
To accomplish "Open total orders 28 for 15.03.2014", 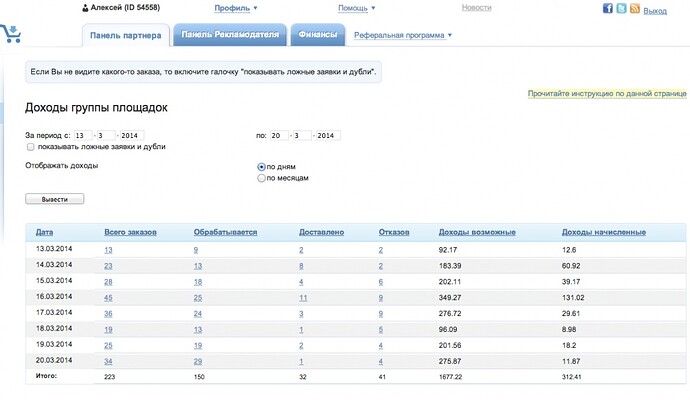I will click(108, 282).
